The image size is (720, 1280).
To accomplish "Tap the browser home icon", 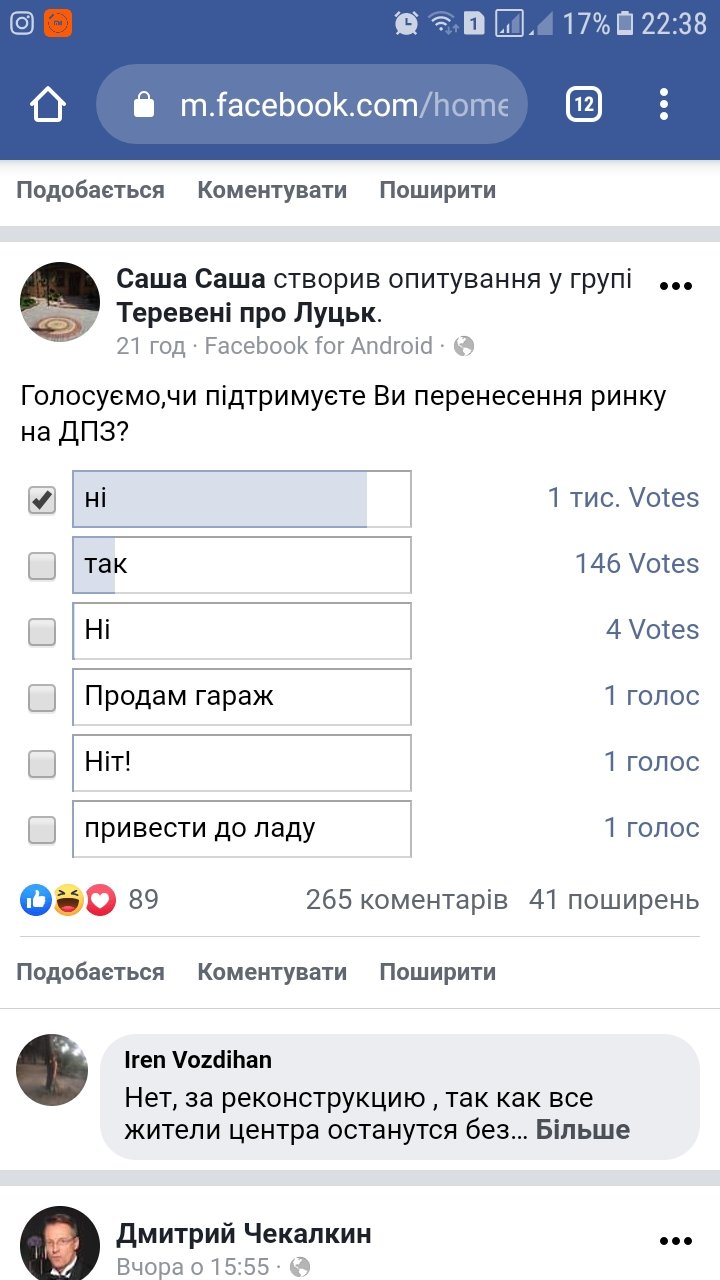I will tap(48, 104).
